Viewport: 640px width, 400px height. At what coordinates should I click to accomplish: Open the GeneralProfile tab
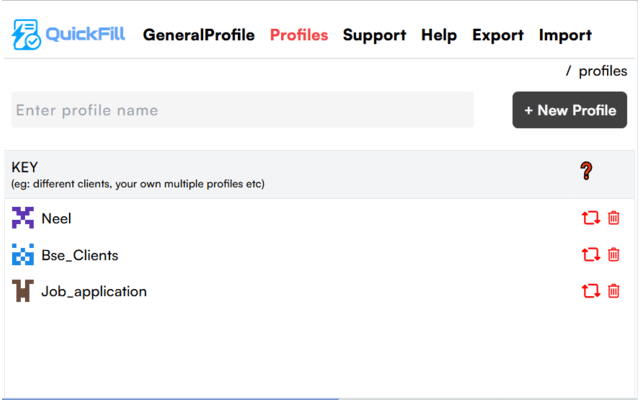click(199, 35)
